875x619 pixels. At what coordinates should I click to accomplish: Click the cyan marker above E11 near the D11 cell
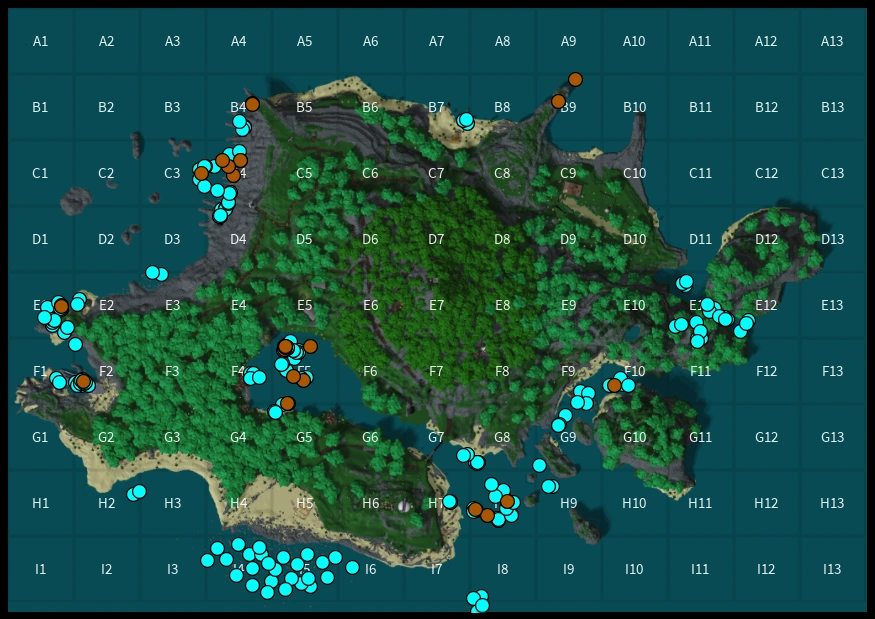(685, 283)
